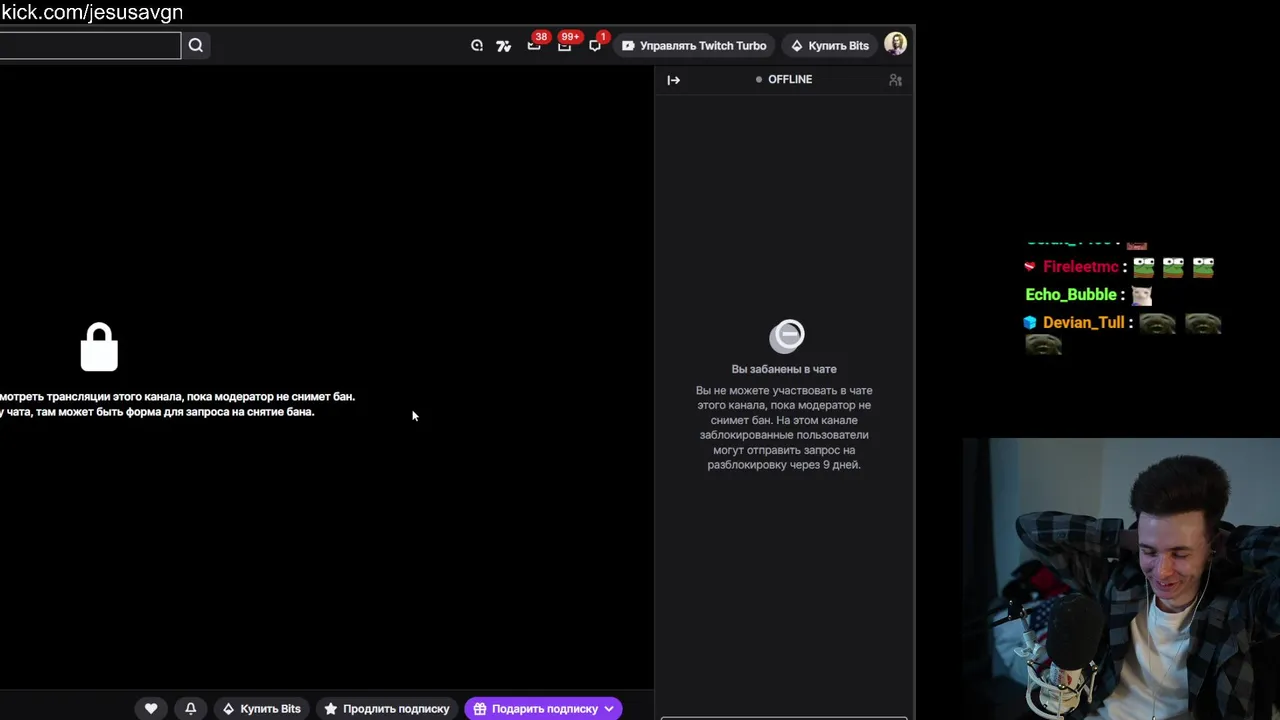Open the chat community users icon
Viewport: 1280px width, 720px height.
point(895,80)
